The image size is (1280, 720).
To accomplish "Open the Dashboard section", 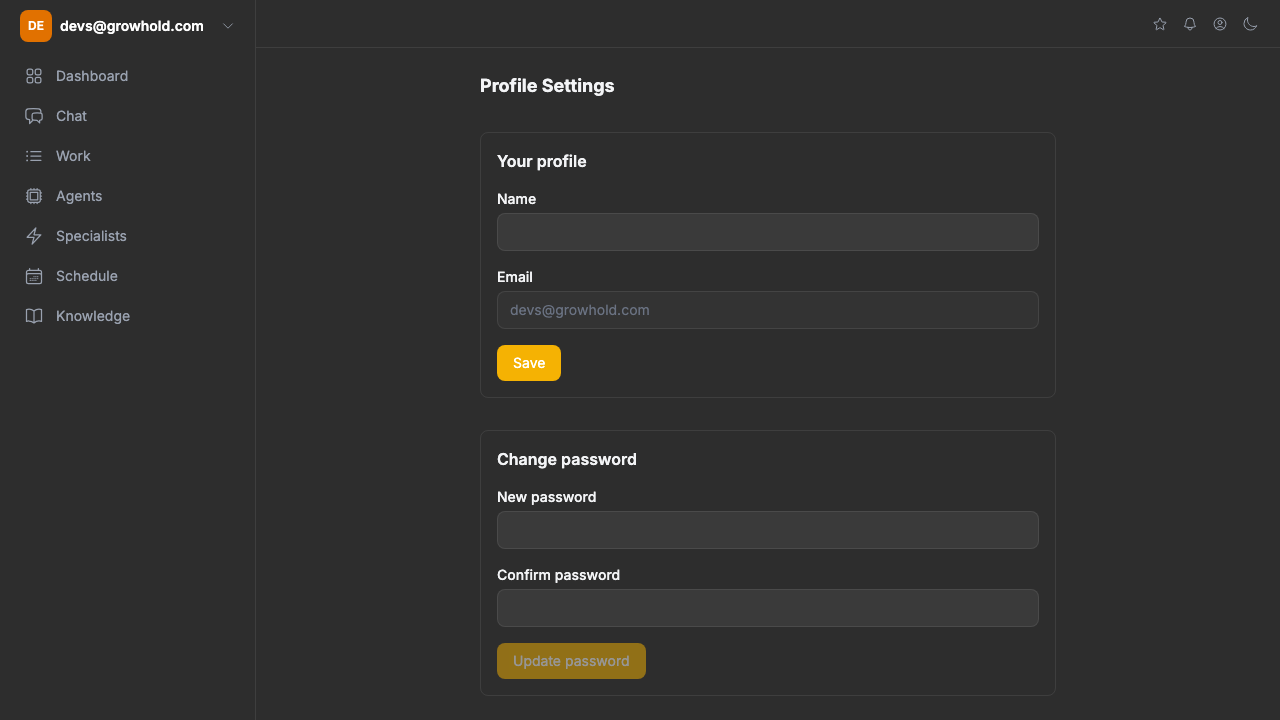I will point(92,76).
